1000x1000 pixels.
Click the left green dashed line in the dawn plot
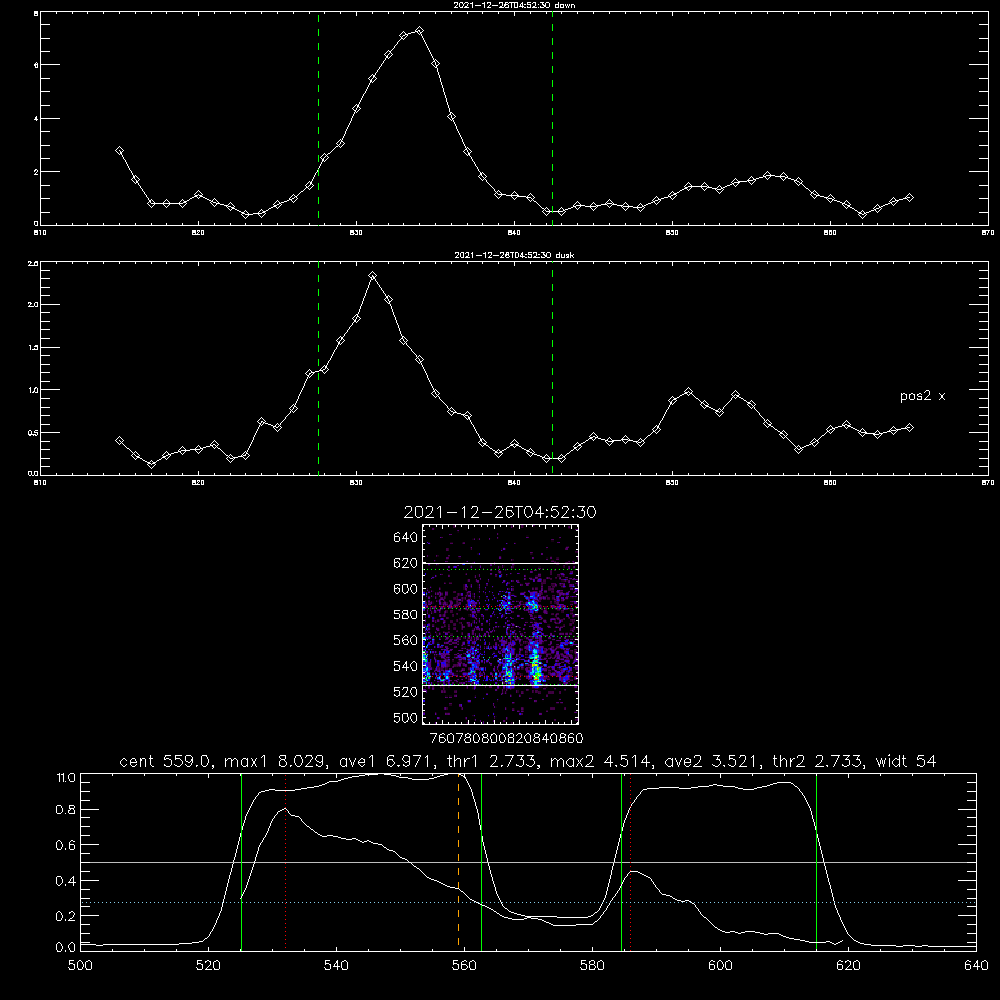click(318, 119)
